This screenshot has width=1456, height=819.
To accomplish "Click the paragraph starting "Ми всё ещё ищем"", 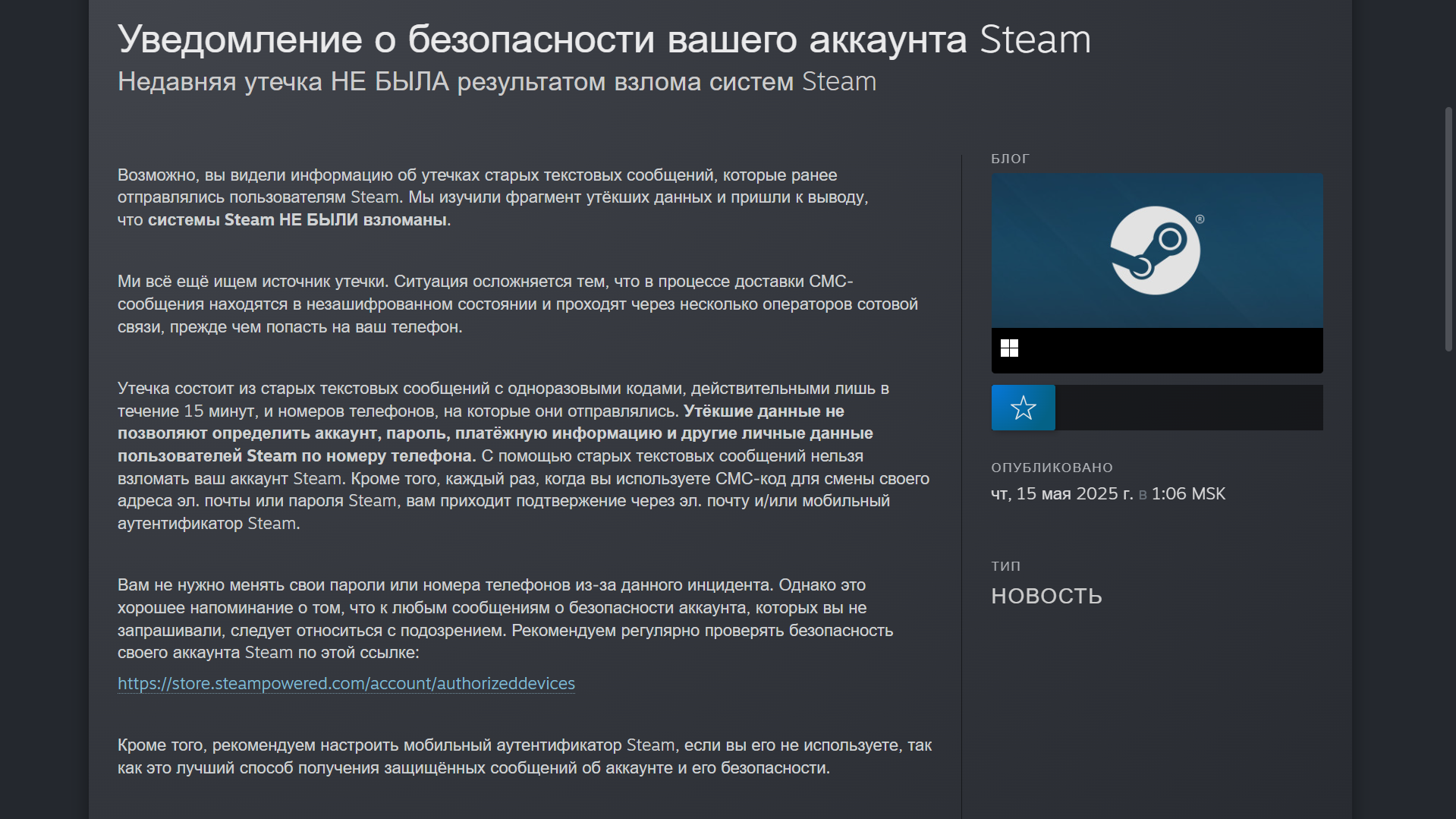I will click(517, 304).
